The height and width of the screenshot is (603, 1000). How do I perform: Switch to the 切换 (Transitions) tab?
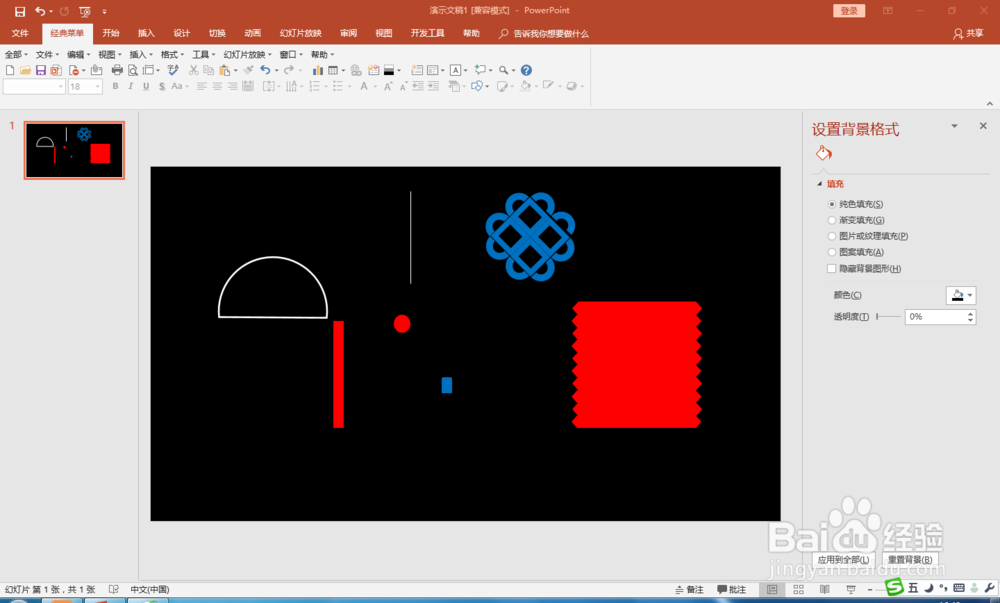pyautogui.click(x=217, y=33)
